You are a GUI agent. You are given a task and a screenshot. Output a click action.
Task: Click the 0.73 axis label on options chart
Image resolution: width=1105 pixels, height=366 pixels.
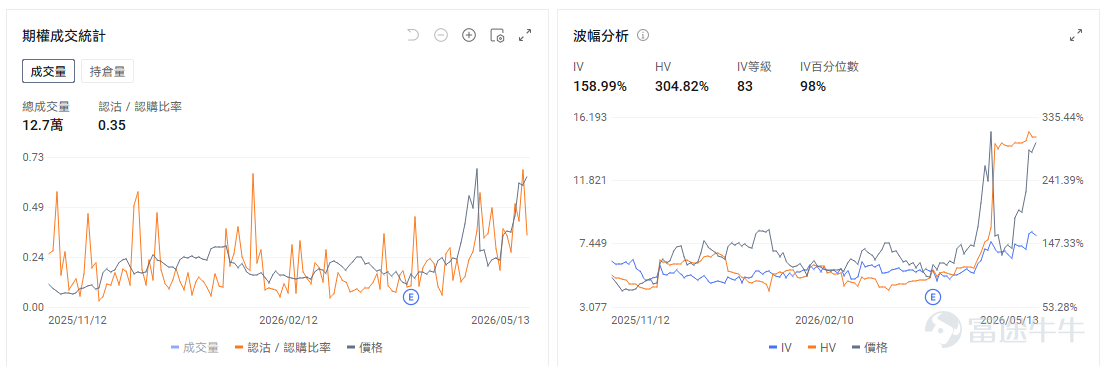pos(32,157)
